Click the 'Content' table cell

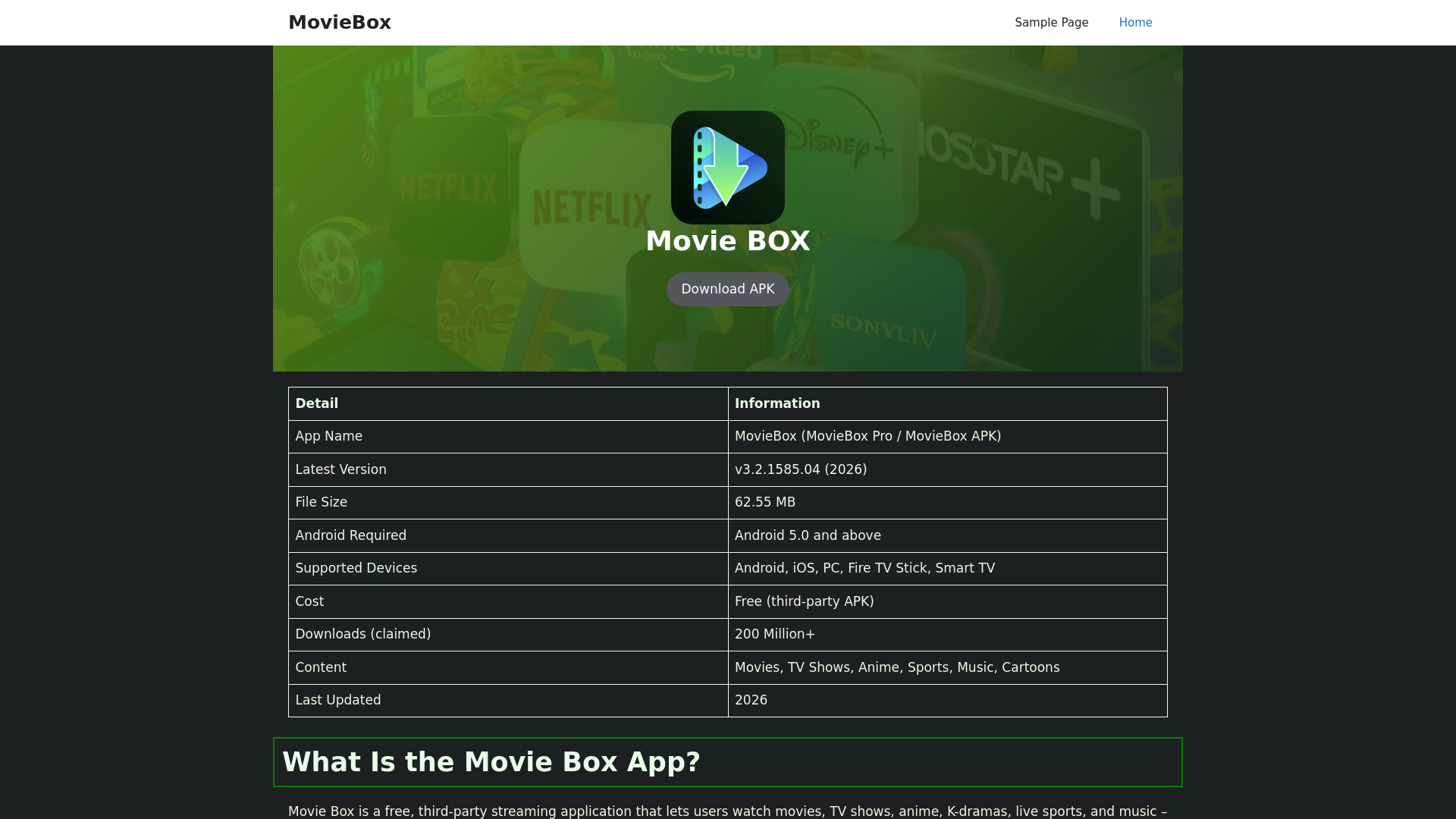508,667
